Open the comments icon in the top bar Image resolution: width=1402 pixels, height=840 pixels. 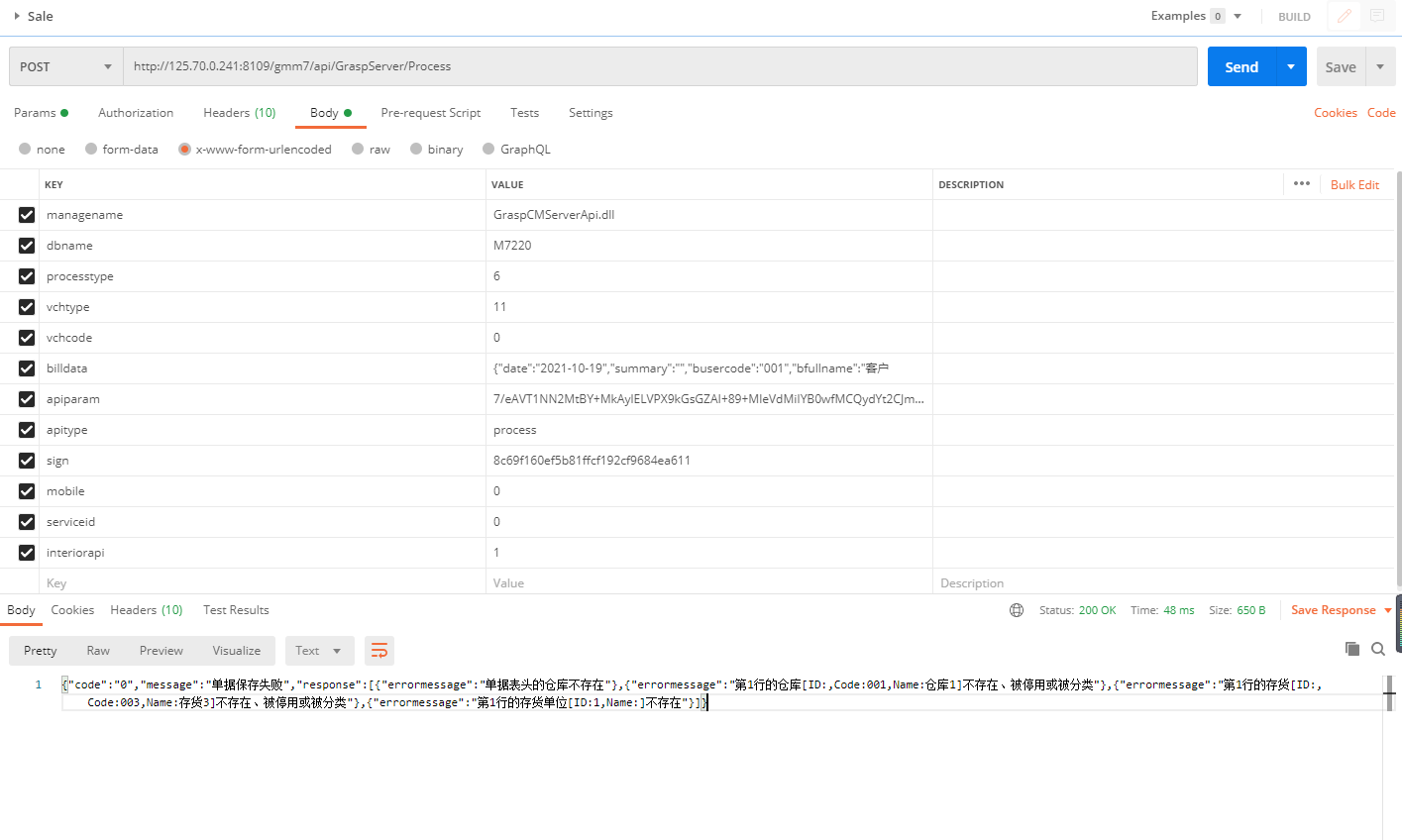(1377, 16)
